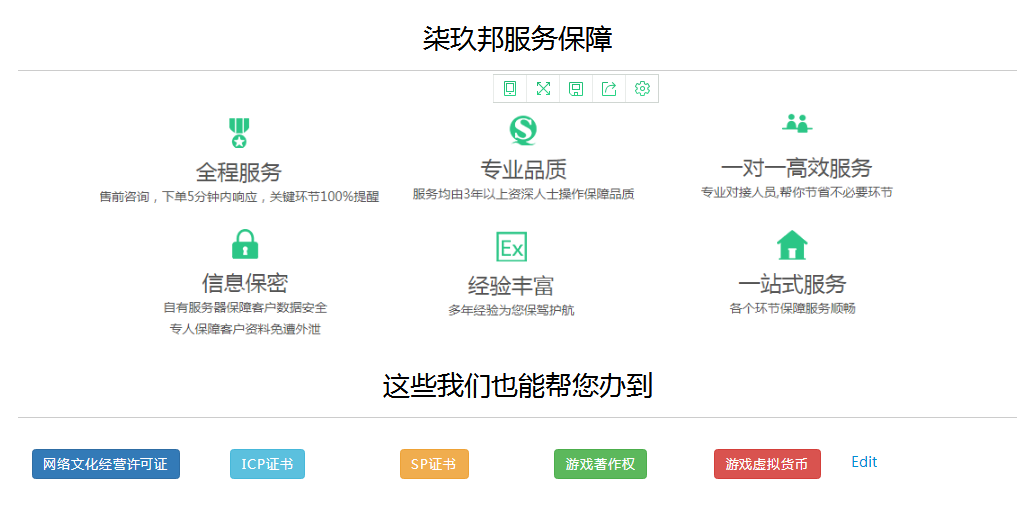Click the 柒玖邦服务保障 heading

pyautogui.click(x=518, y=39)
